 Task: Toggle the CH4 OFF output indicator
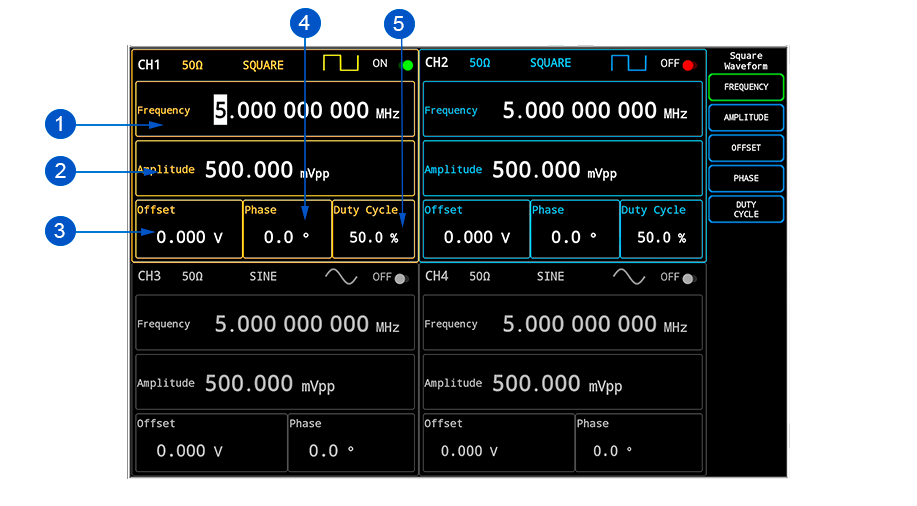(x=688, y=278)
